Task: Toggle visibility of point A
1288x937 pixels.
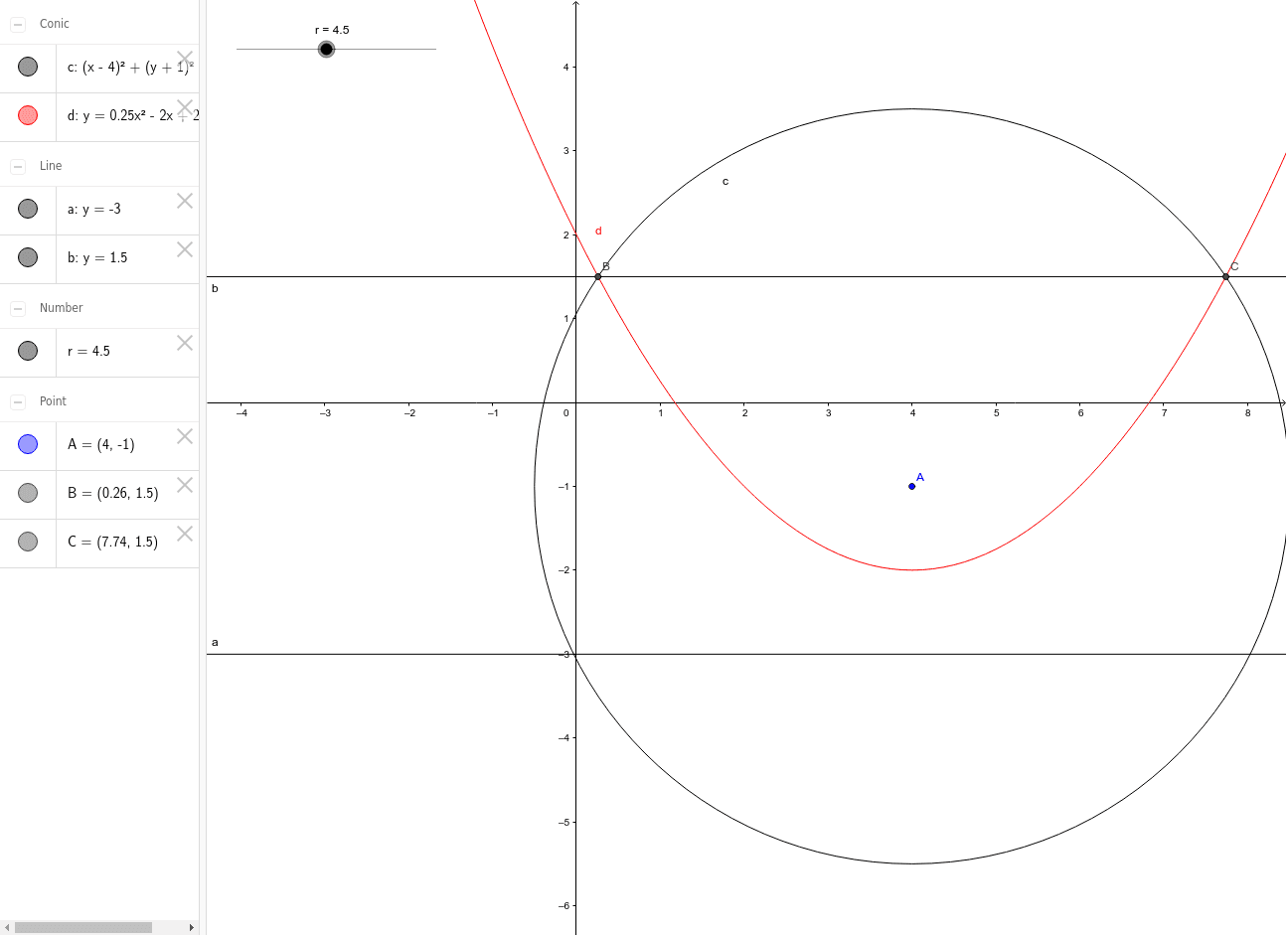Action: tap(27, 443)
